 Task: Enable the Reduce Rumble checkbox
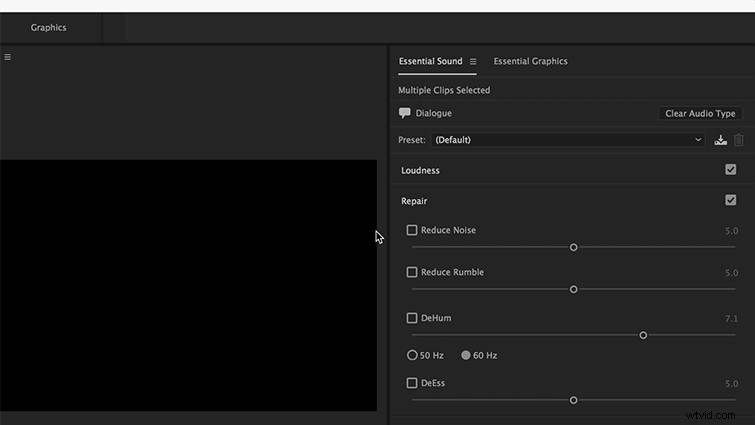(x=412, y=272)
